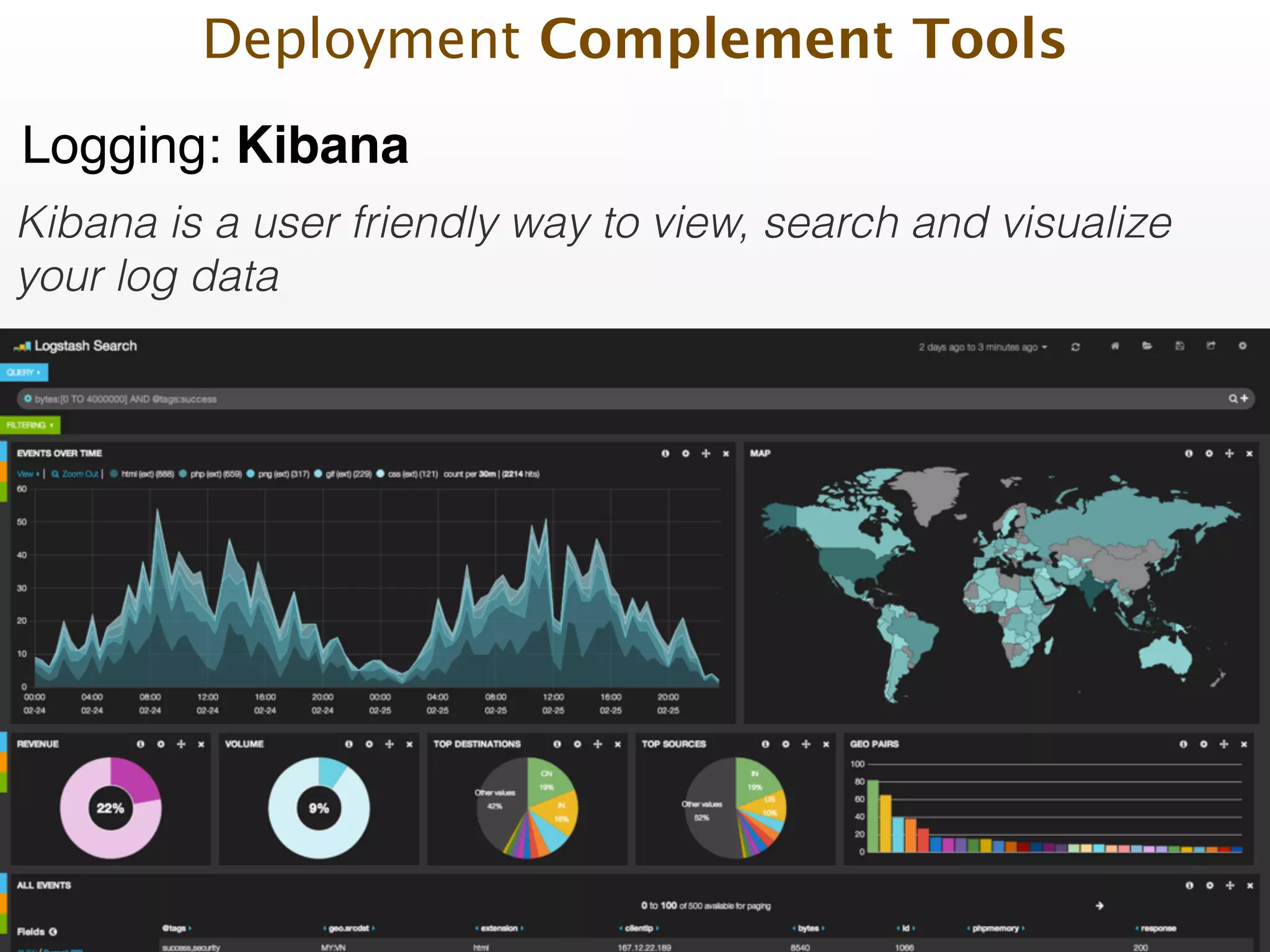This screenshot has height=952, width=1270.
Task: Close the Map panel
Action: [x=1249, y=454]
